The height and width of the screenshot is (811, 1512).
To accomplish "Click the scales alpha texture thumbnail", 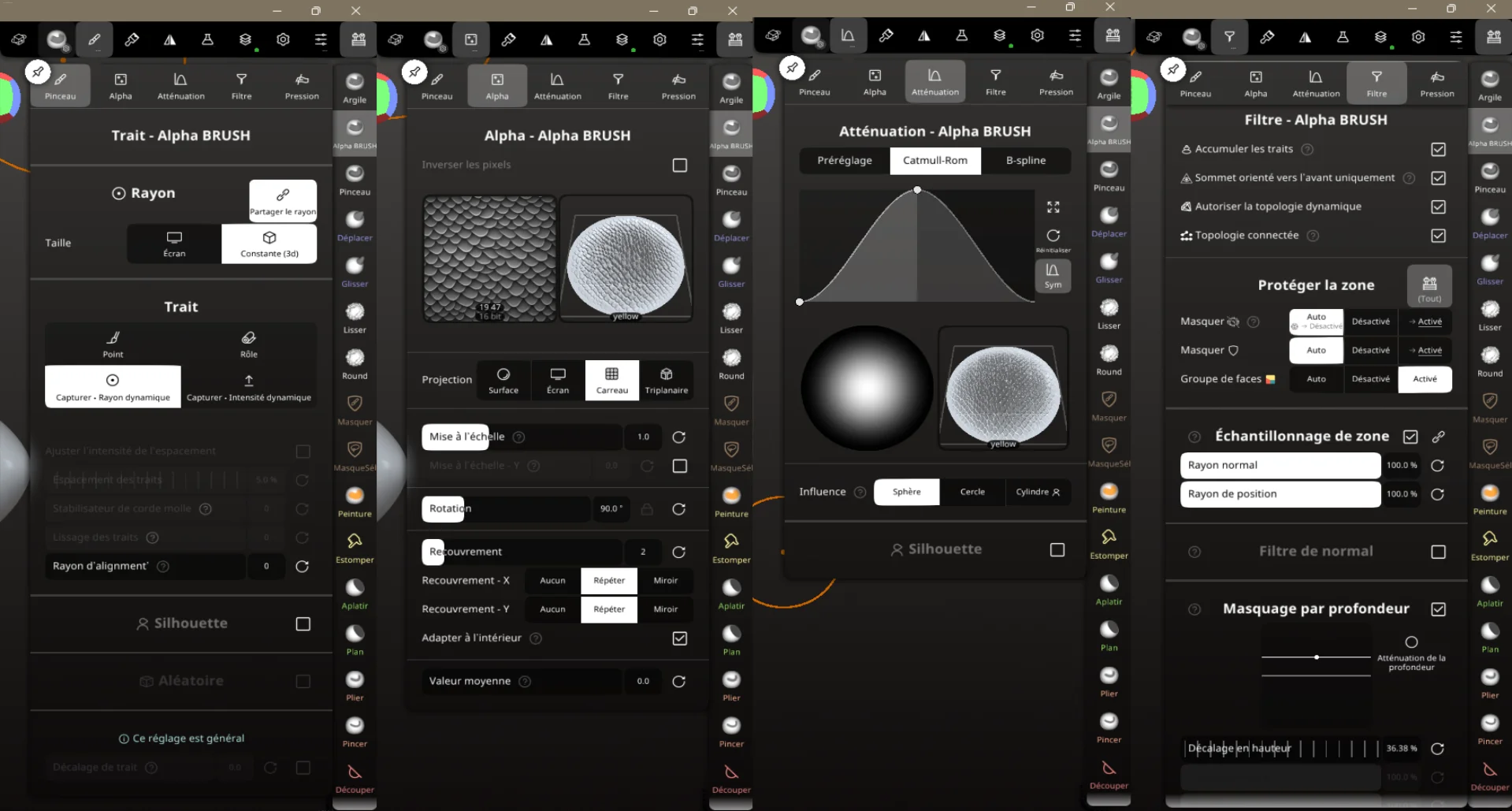I will coord(489,259).
